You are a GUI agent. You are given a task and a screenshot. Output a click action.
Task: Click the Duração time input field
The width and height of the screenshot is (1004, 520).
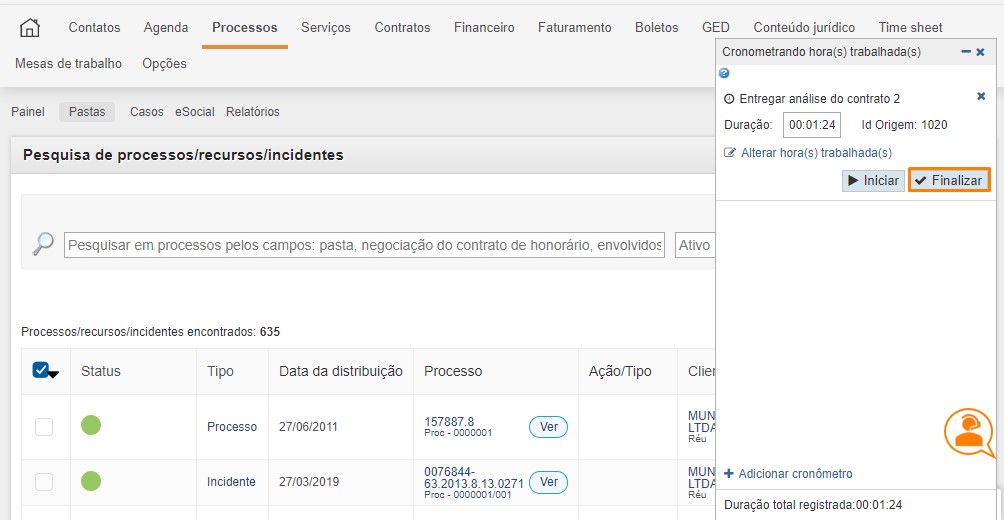pos(811,125)
